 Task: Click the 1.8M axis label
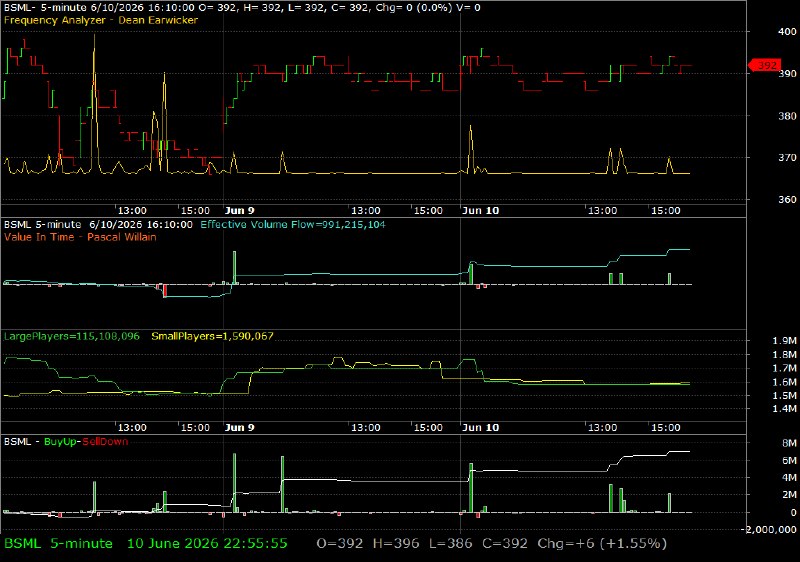[785, 355]
